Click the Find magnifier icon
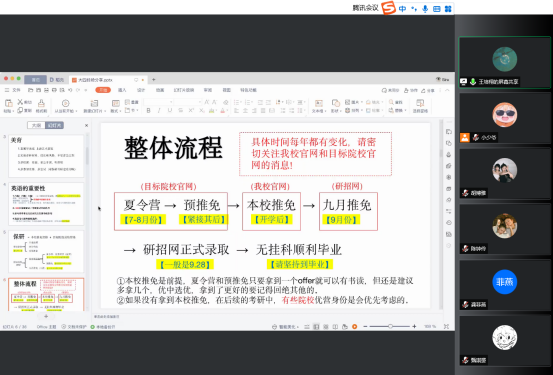The width and height of the screenshot is (553, 375). pyautogui.click(x=391, y=102)
